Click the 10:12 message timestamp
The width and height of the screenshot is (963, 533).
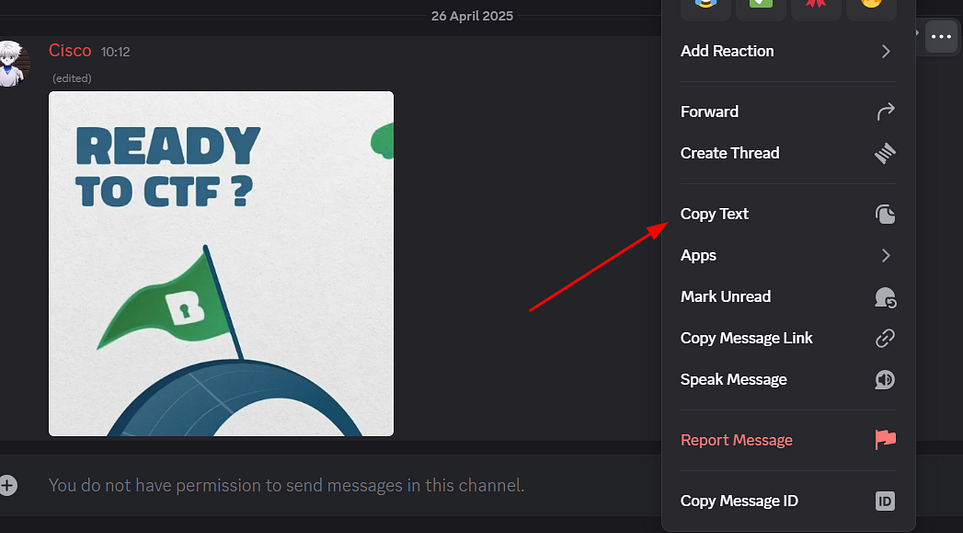point(115,52)
